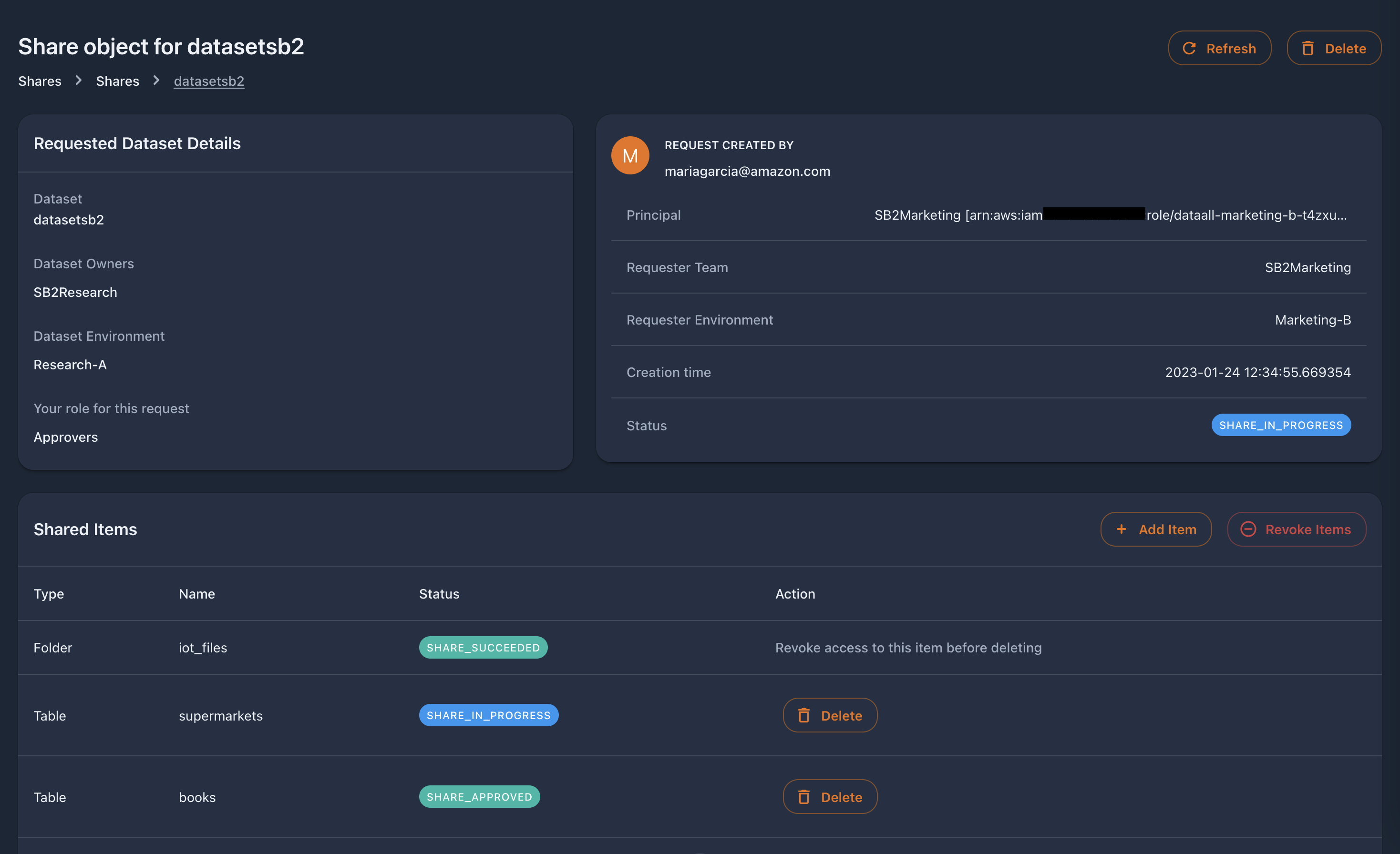Open the first Shares breadcrumb
Image resolution: width=1400 pixels, height=854 pixels.
(40, 81)
